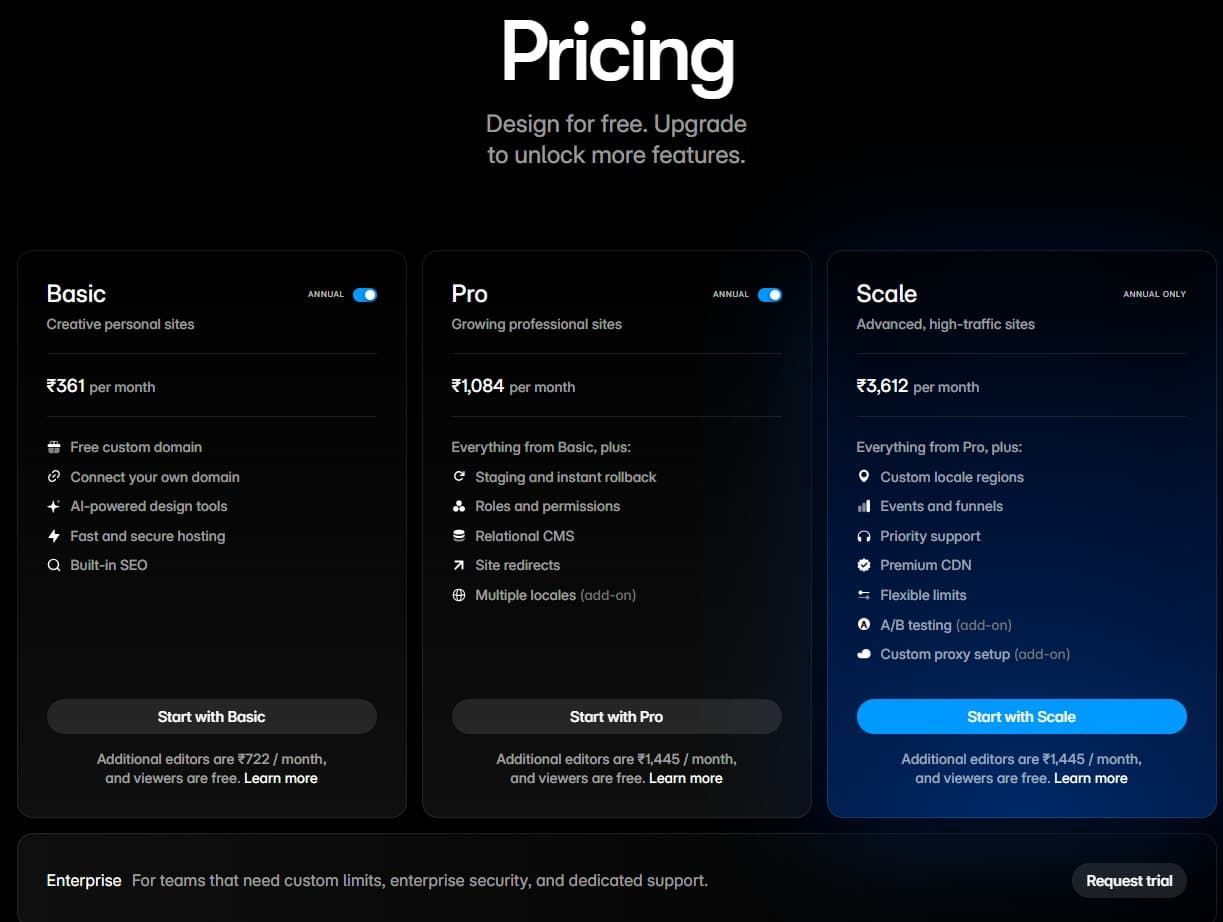The height and width of the screenshot is (922, 1223).
Task: Click the free custom domain icon
Action: [54, 447]
